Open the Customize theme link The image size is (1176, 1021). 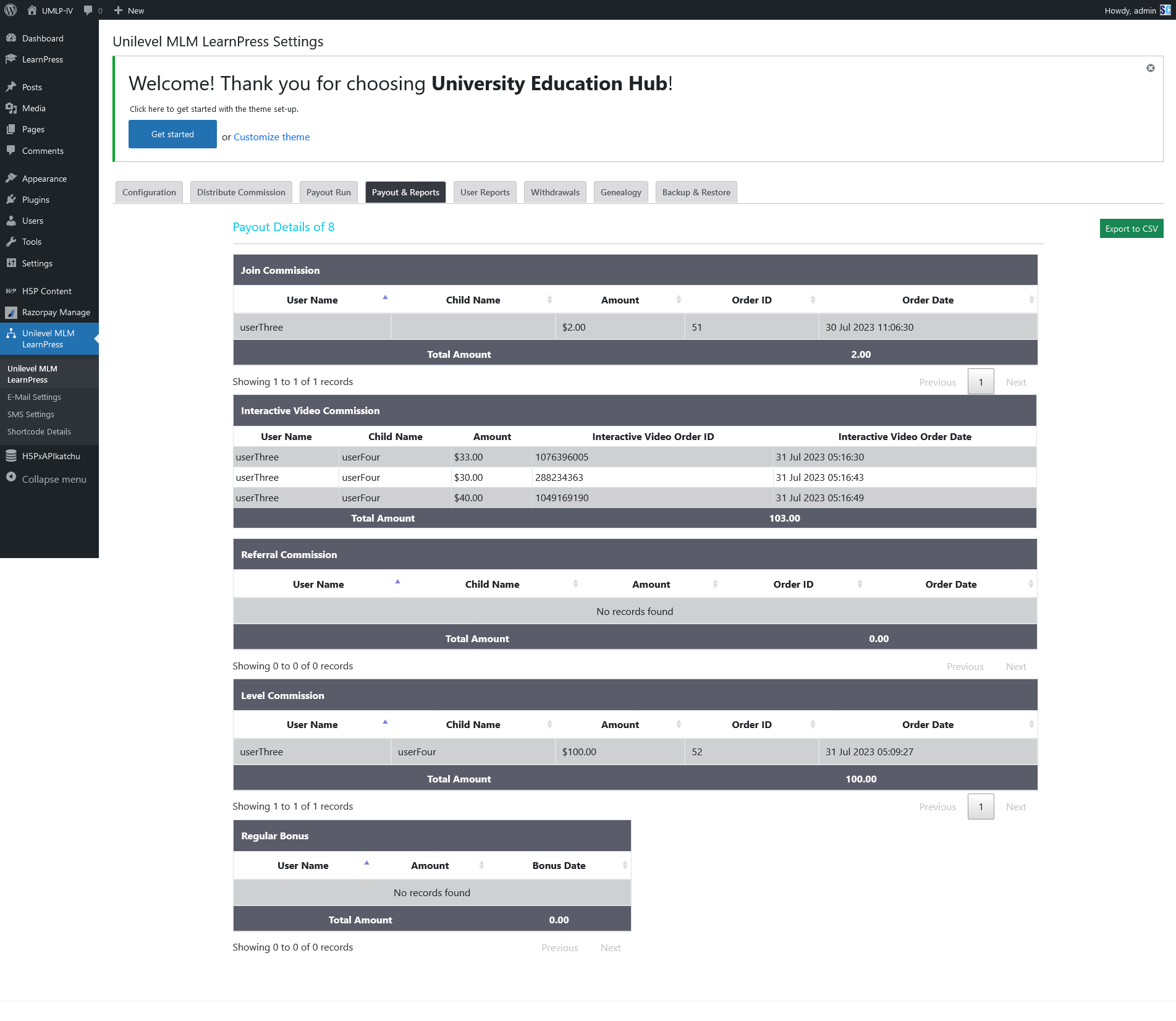click(271, 137)
